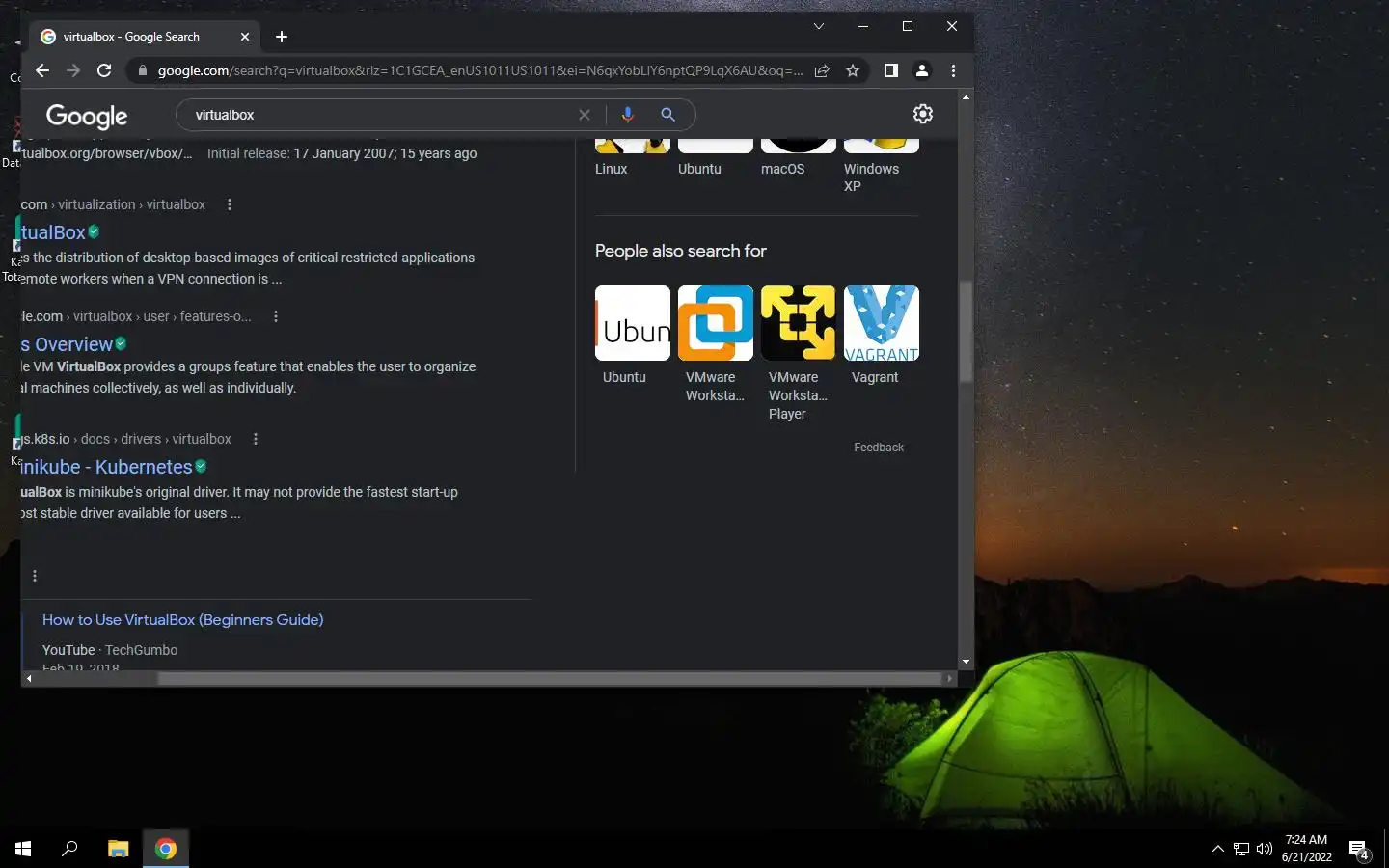Viewport: 1389px width, 868px height.
Task: Open options for virtualization › virtualbox result
Action: [x=229, y=204]
